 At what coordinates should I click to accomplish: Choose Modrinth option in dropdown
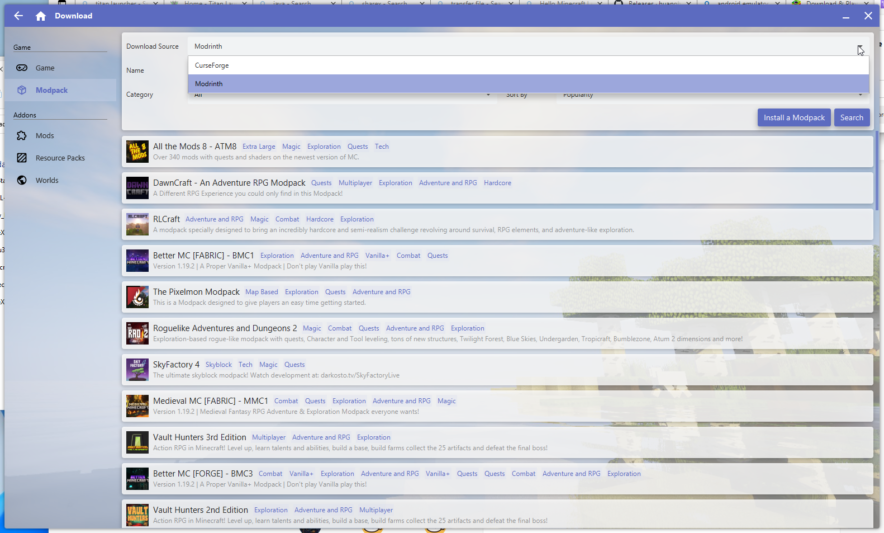(209, 84)
